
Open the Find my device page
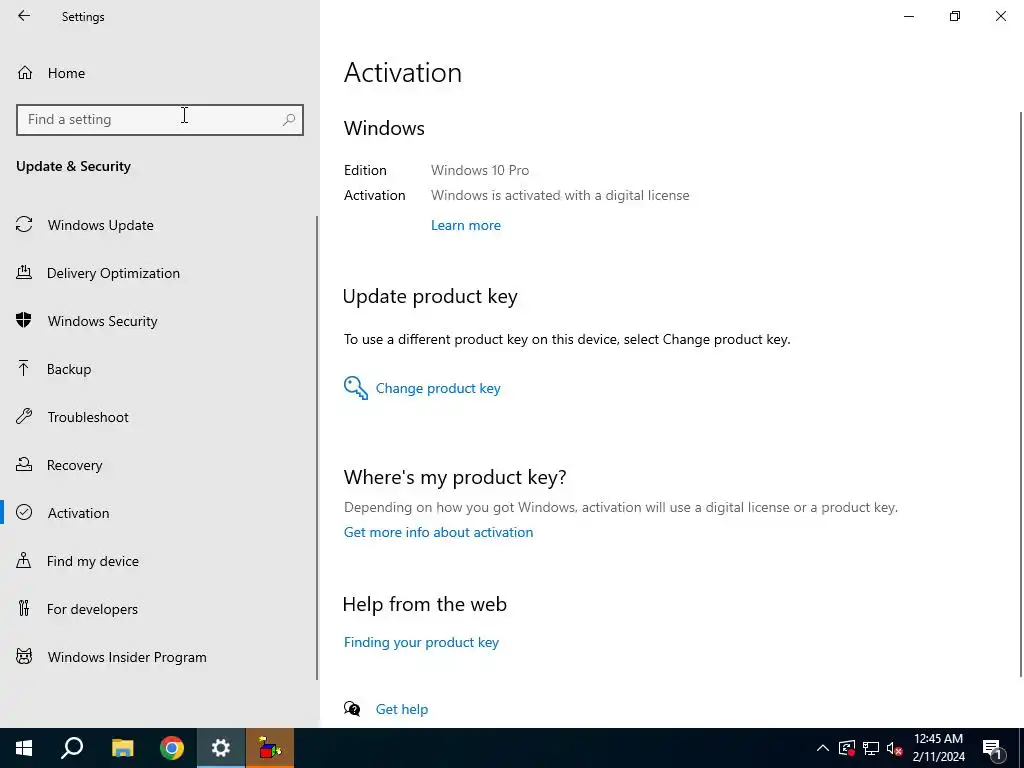coord(93,561)
